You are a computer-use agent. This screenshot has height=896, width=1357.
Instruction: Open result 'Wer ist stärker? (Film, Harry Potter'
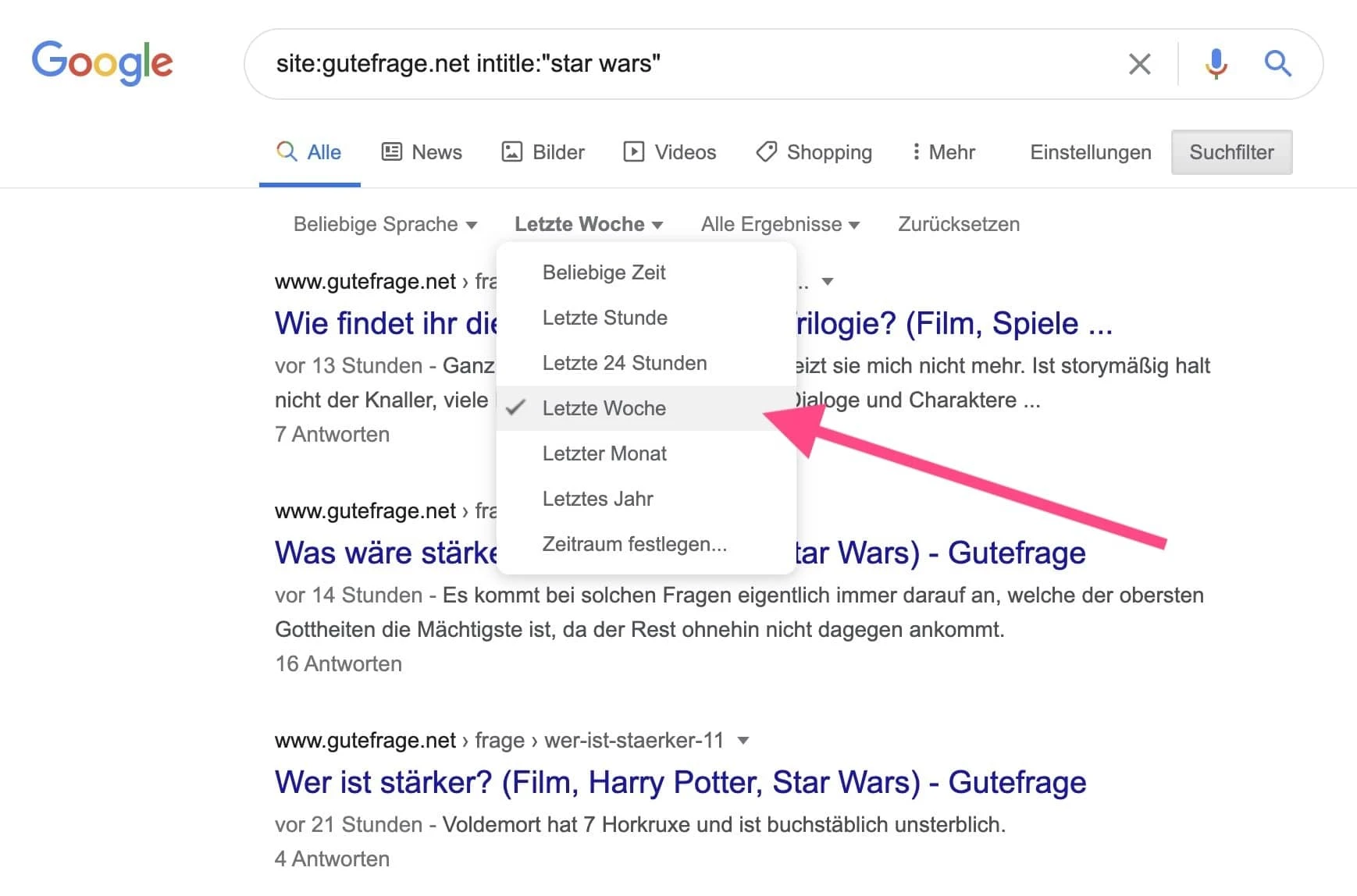pos(680,782)
